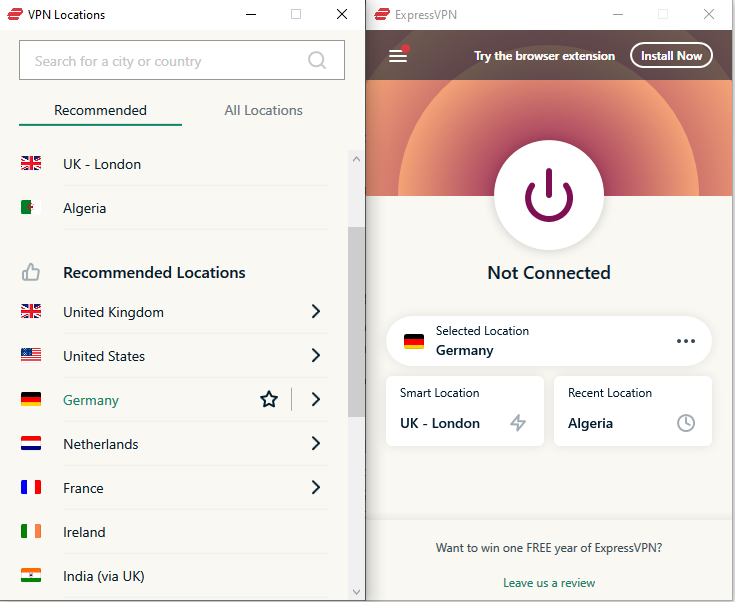Click the Smart Location lightning icon
The image size is (735, 602).
(x=518, y=422)
